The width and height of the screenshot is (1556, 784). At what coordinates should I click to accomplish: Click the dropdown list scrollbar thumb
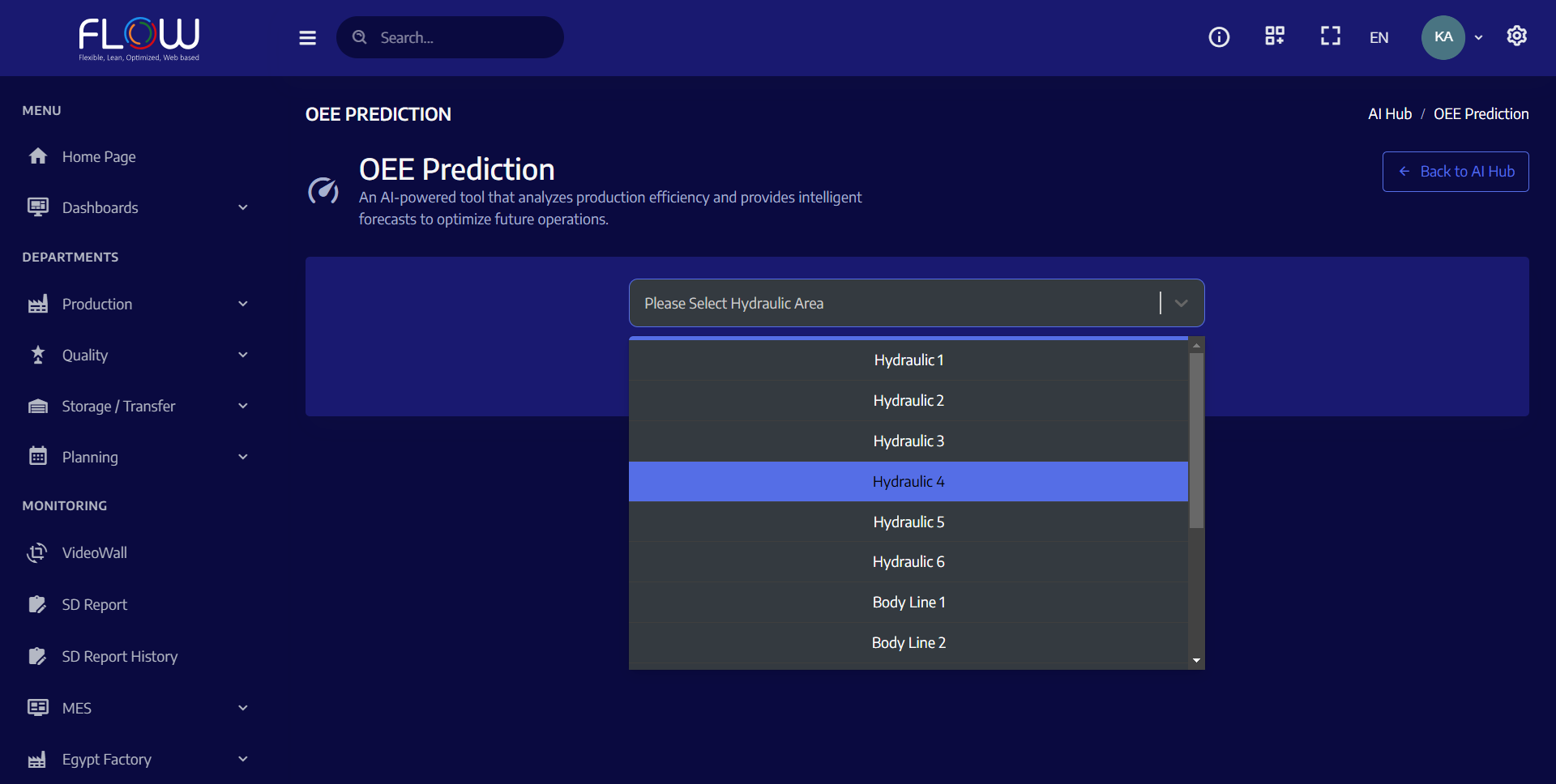coord(1196,439)
